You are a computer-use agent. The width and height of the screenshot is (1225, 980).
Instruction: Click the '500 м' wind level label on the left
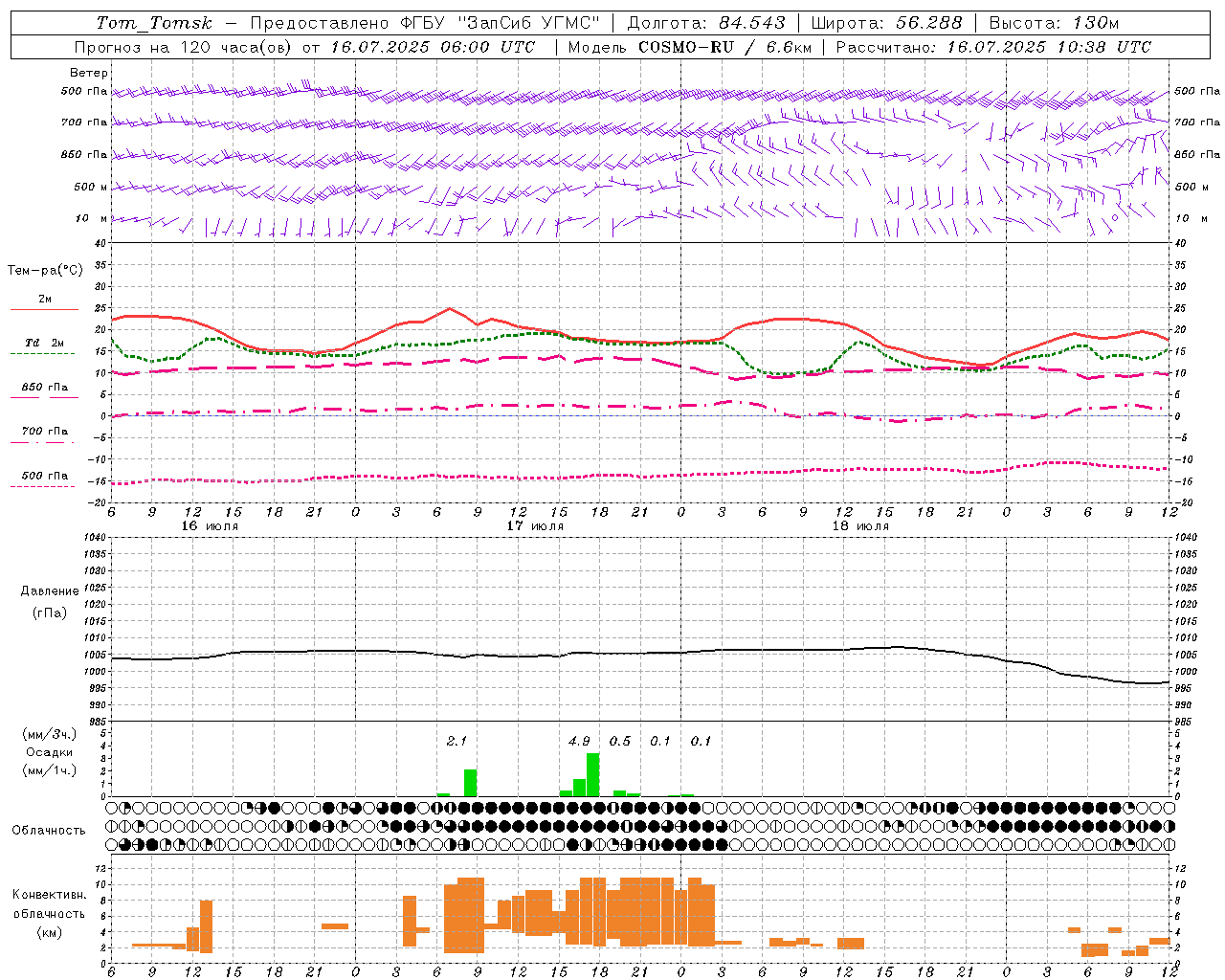pos(91,187)
